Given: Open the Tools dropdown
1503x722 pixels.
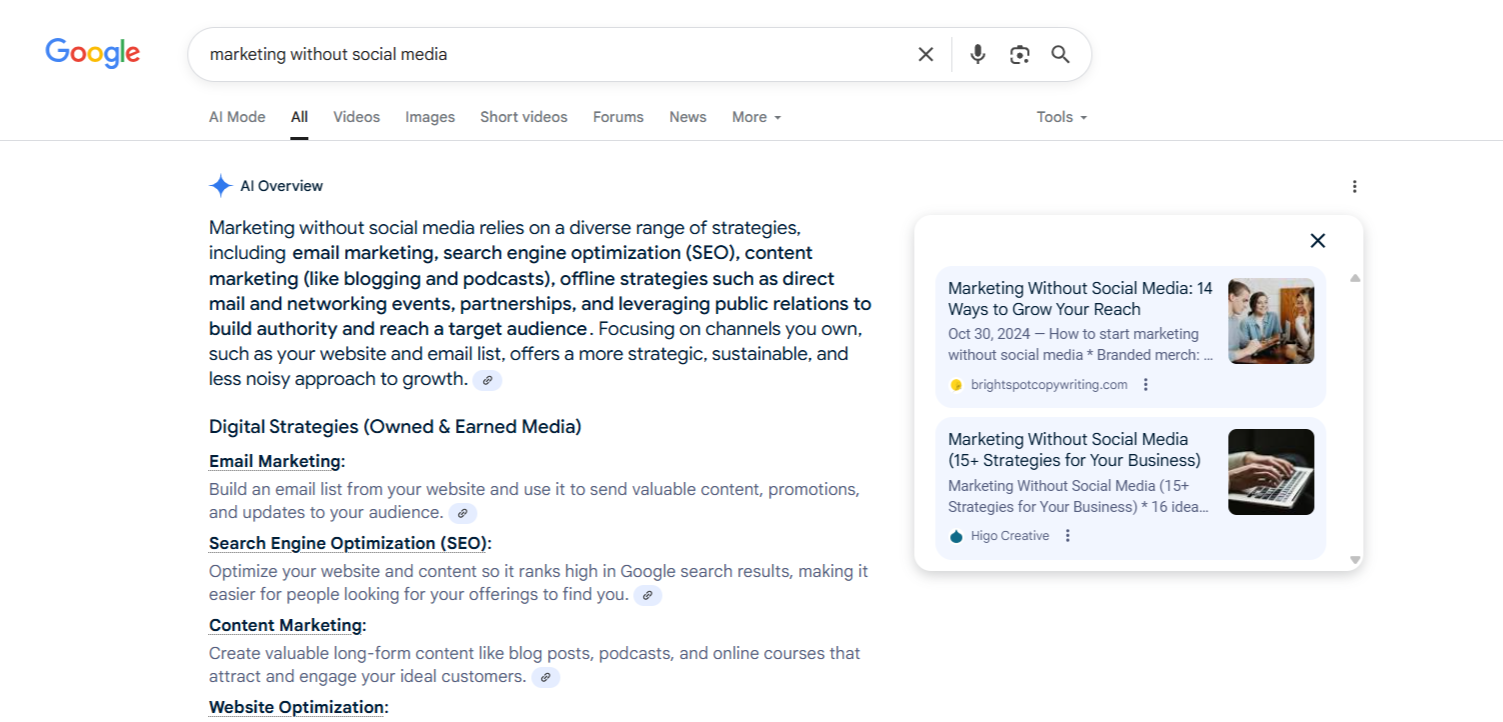Looking at the screenshot, I should coord(1060,117).
